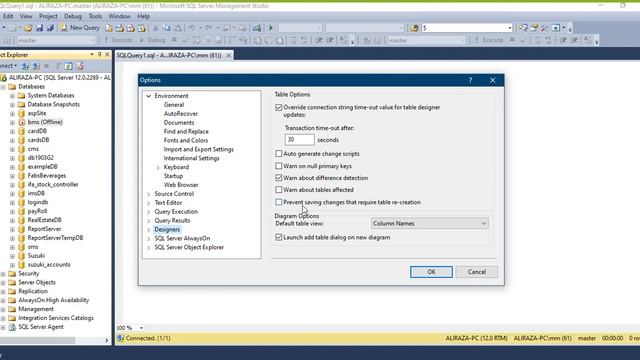Select the RealEstateDB database

click(44, 220)
